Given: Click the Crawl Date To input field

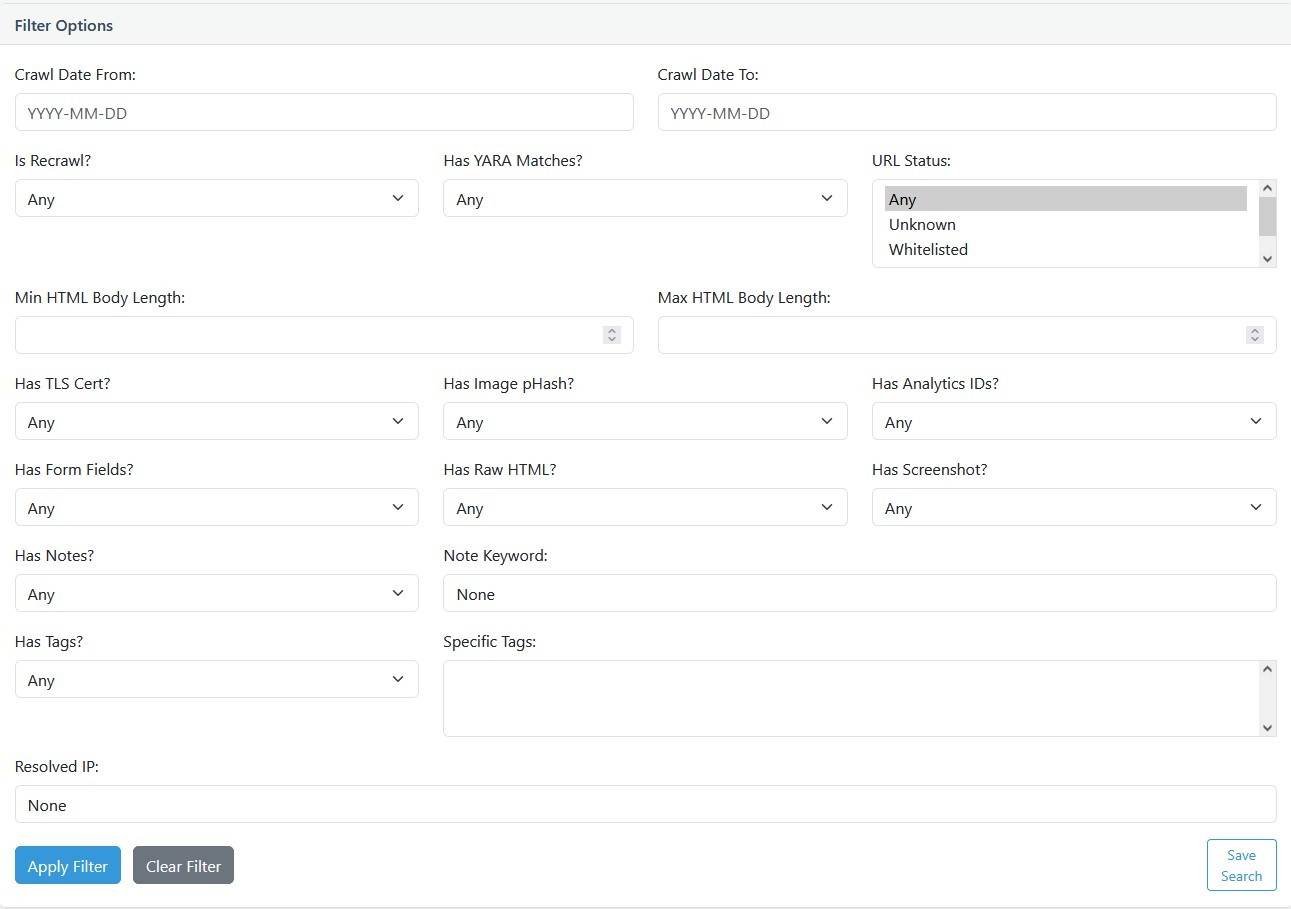Looking at the screenshot, I should [x=967, y=112].
